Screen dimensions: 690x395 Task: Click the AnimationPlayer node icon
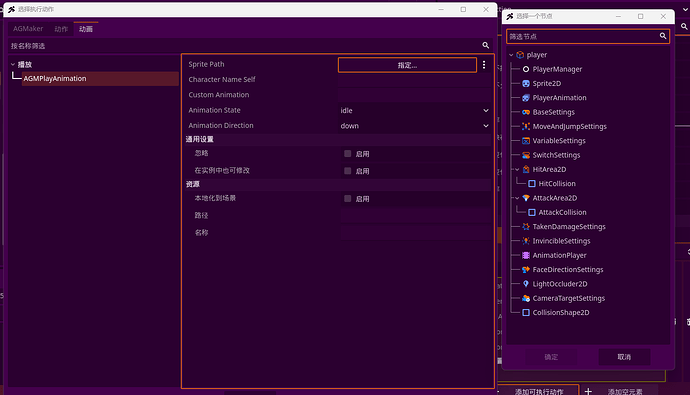tap(526, 255)
